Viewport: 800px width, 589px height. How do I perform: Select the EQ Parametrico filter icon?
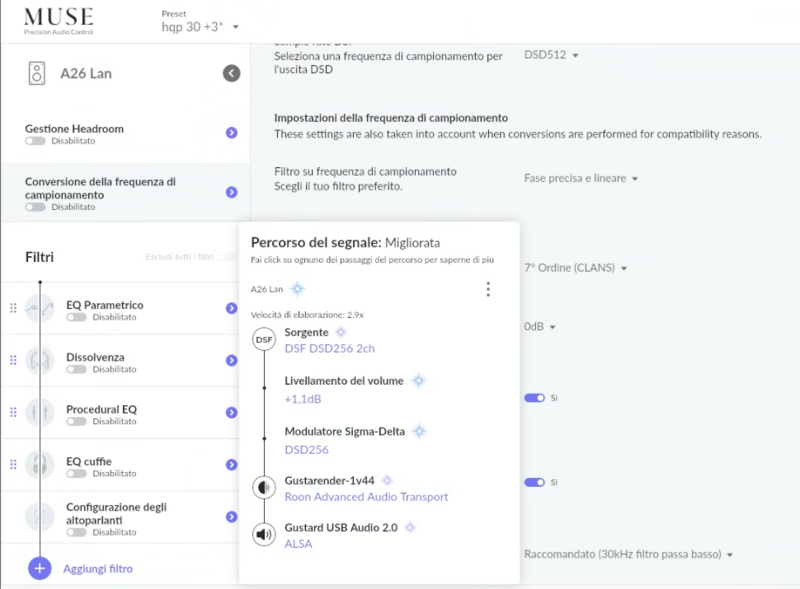click(x=42, y=305)
